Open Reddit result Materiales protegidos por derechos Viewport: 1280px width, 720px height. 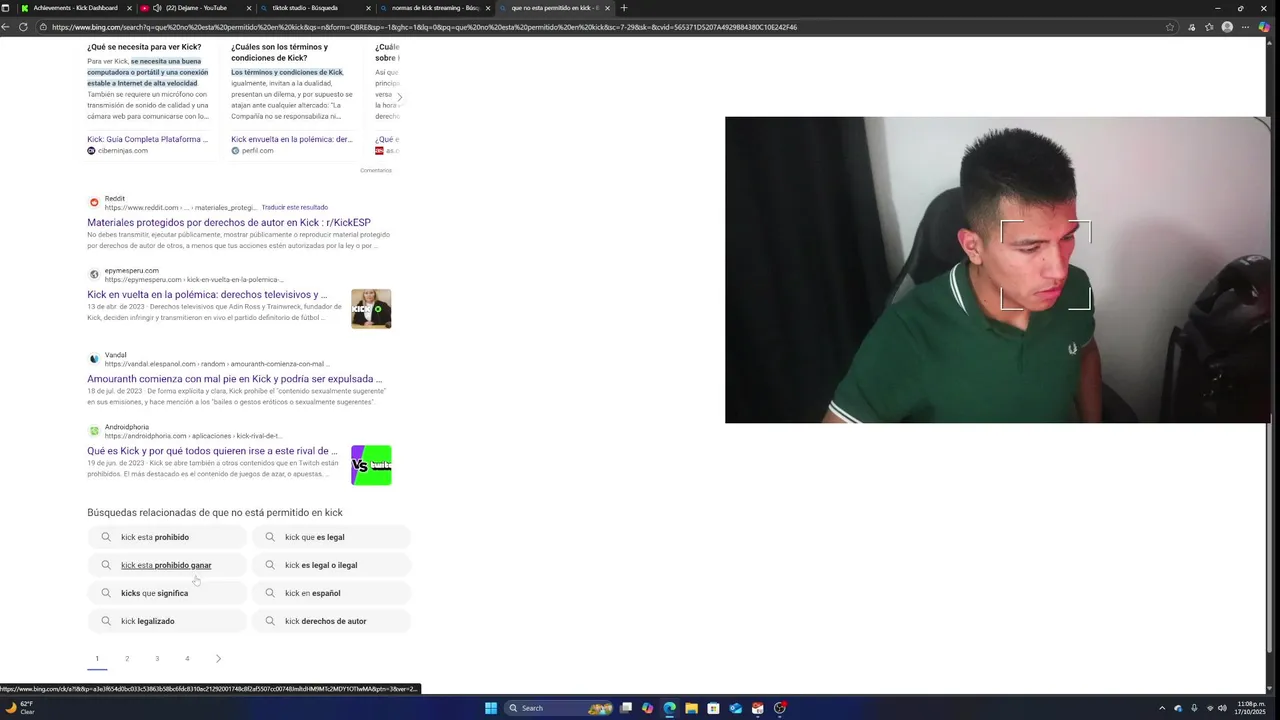pyautogui.click(x=228, y=223)
